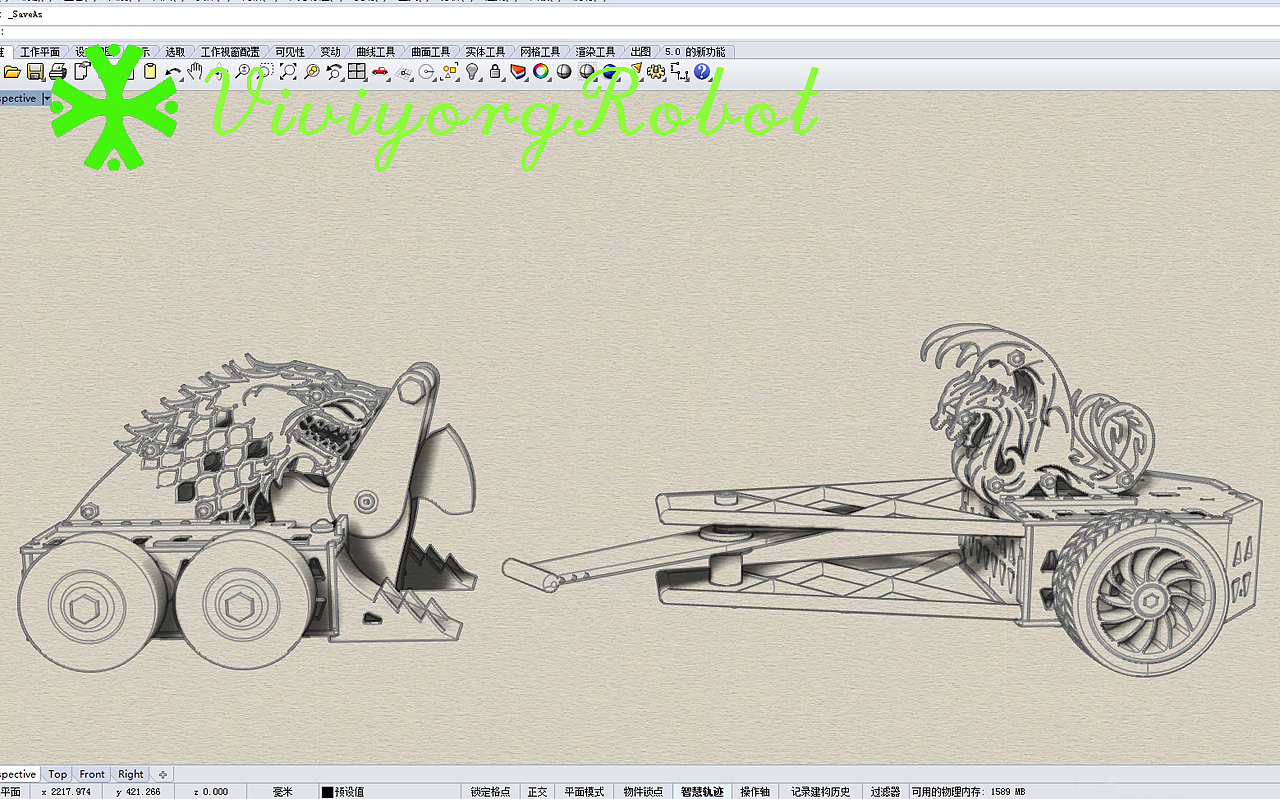Switch to the 曲线工具 toolbar tab

tap(375, 52)
